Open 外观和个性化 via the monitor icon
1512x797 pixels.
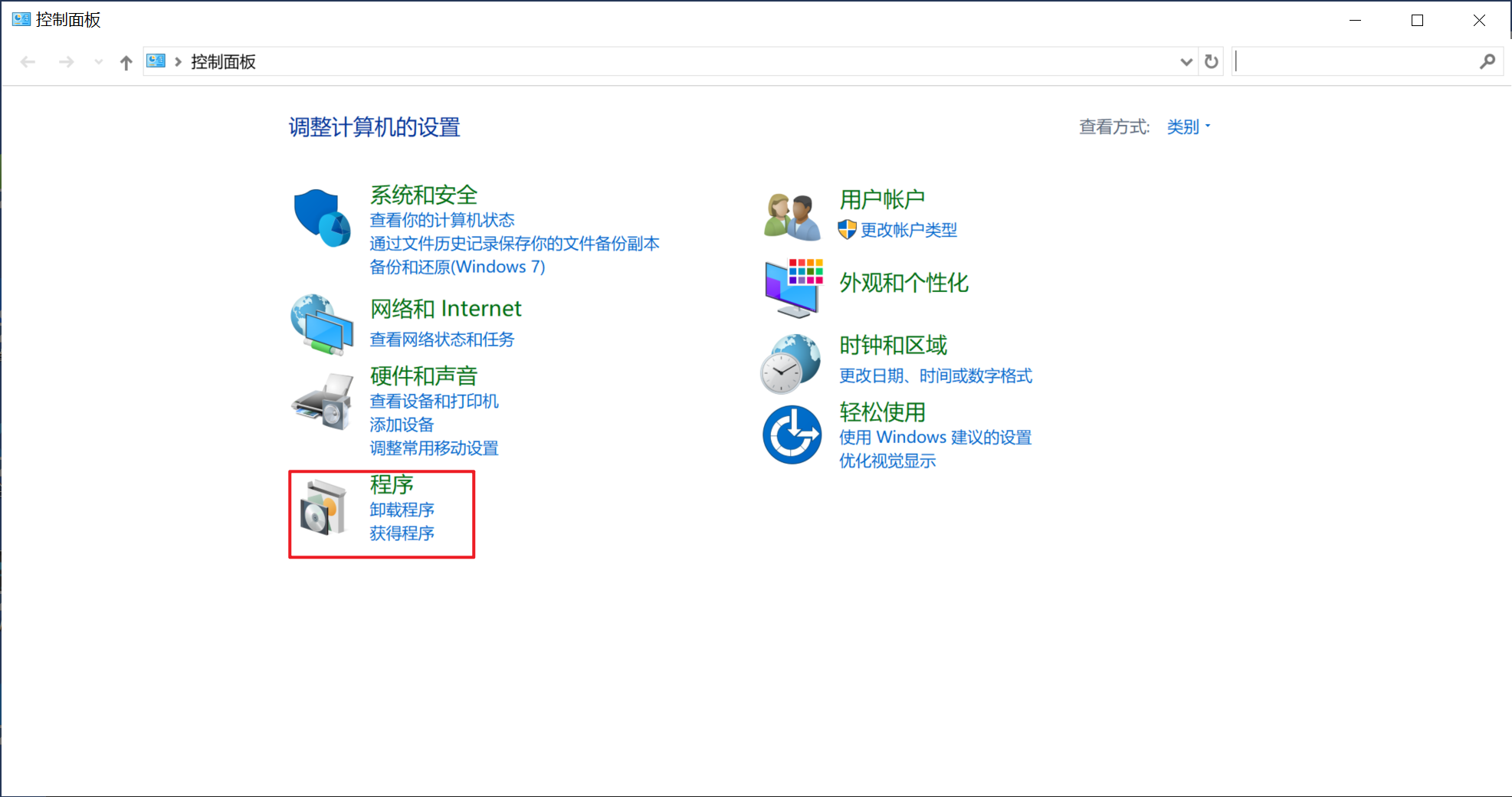pyautogui.click(x=791, y=287)
